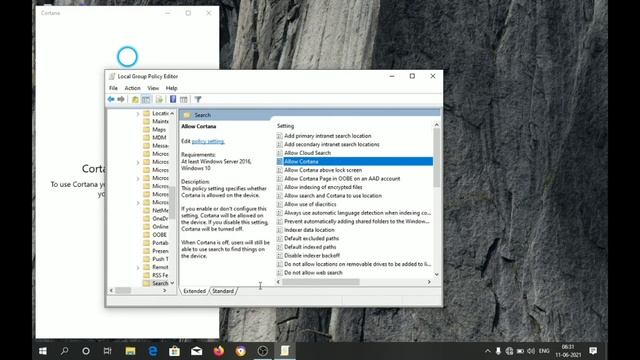
Task: Open the Help menu
Action: tap(171, 88)
